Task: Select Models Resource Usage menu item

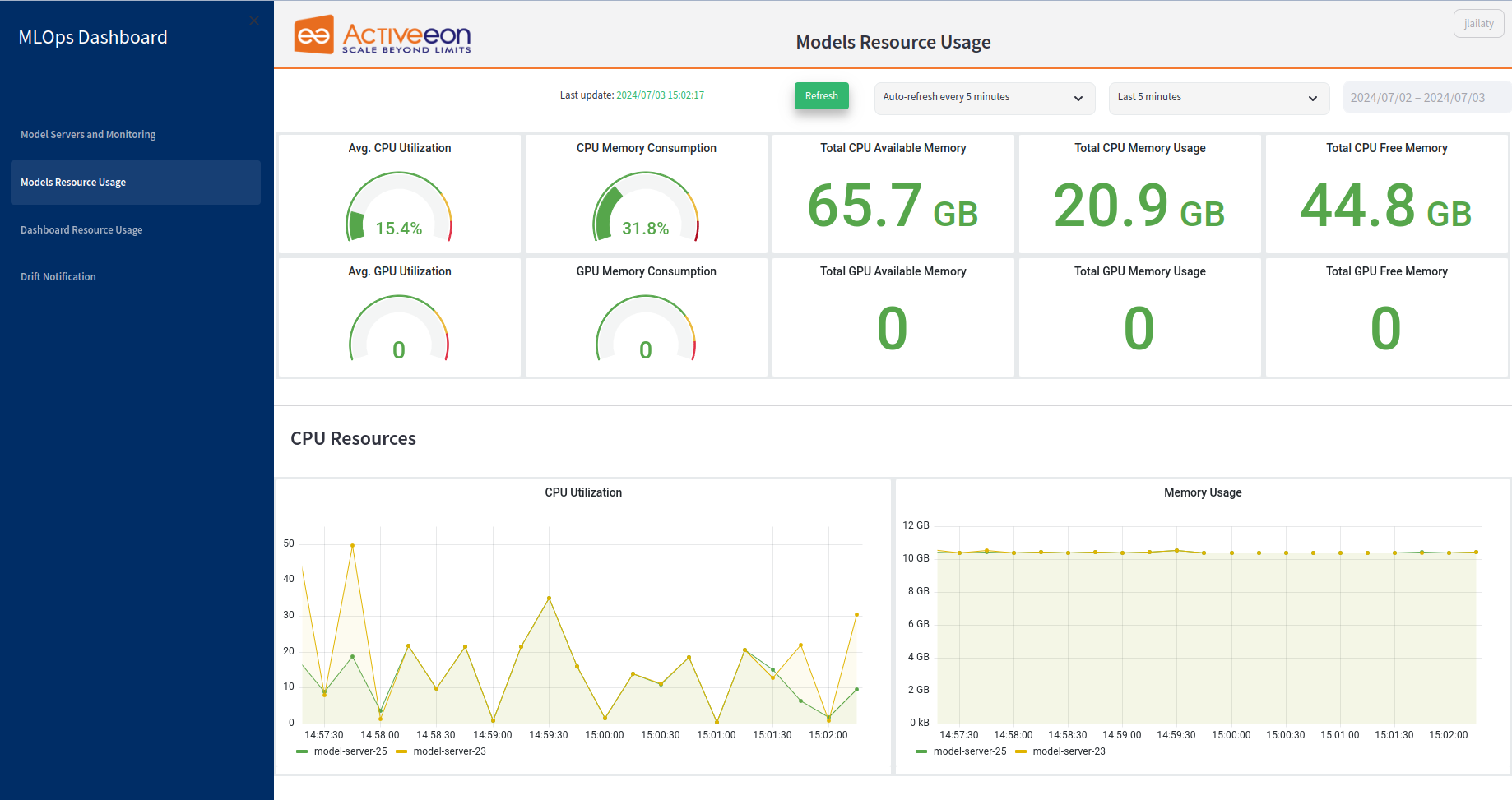Action: tap(136, 183)
